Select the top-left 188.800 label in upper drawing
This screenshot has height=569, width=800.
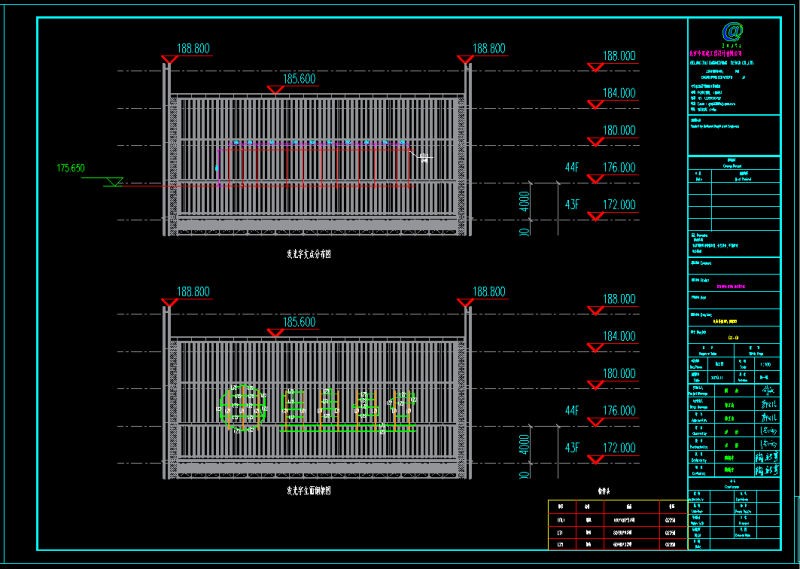tap(193, 48)
